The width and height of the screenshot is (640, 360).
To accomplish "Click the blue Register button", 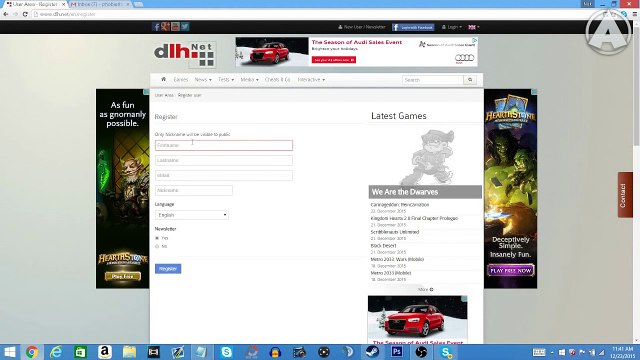I will point(168,269).
